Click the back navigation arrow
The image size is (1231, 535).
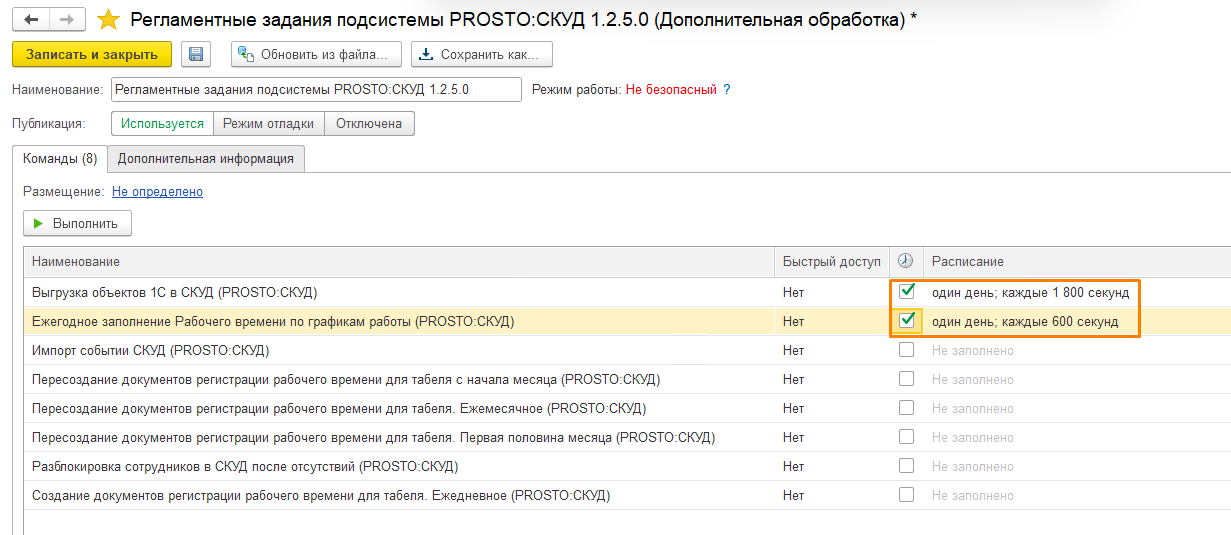(33, 20)
